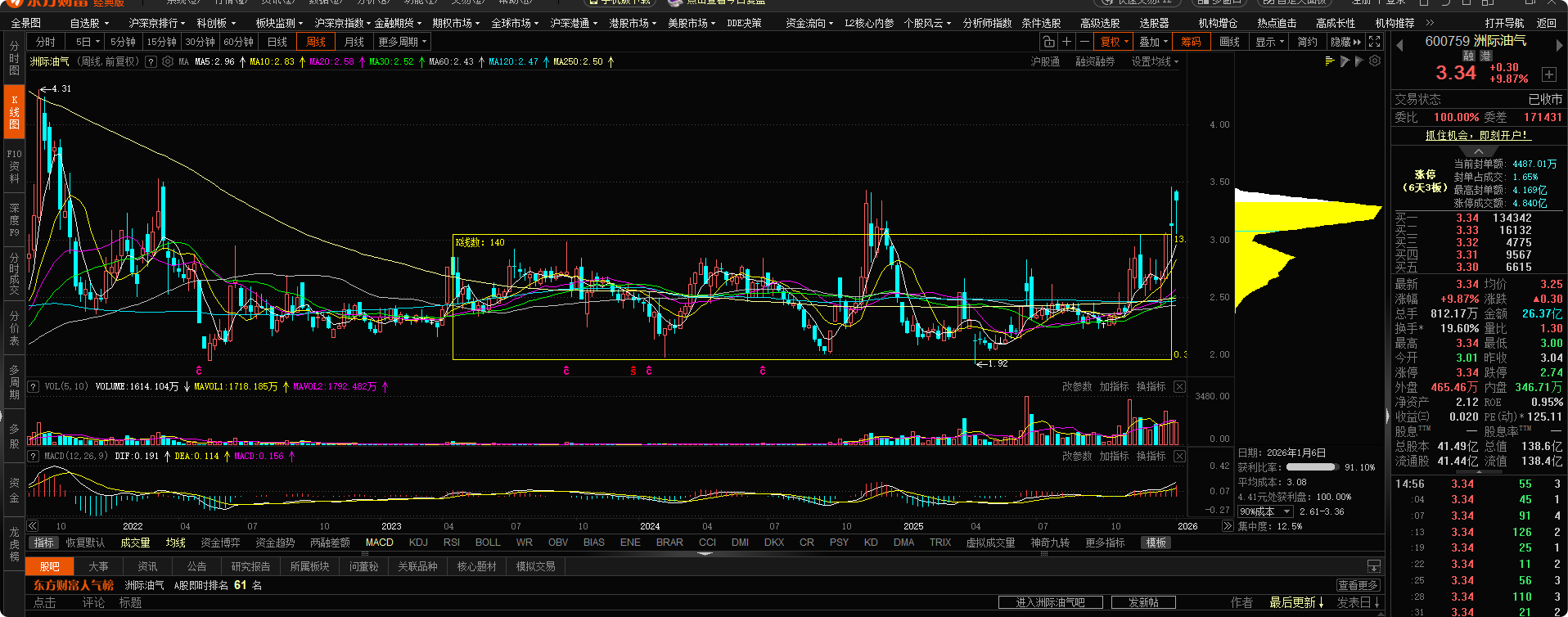Click 查看更多 in the stock bar

coord(1358,585)
